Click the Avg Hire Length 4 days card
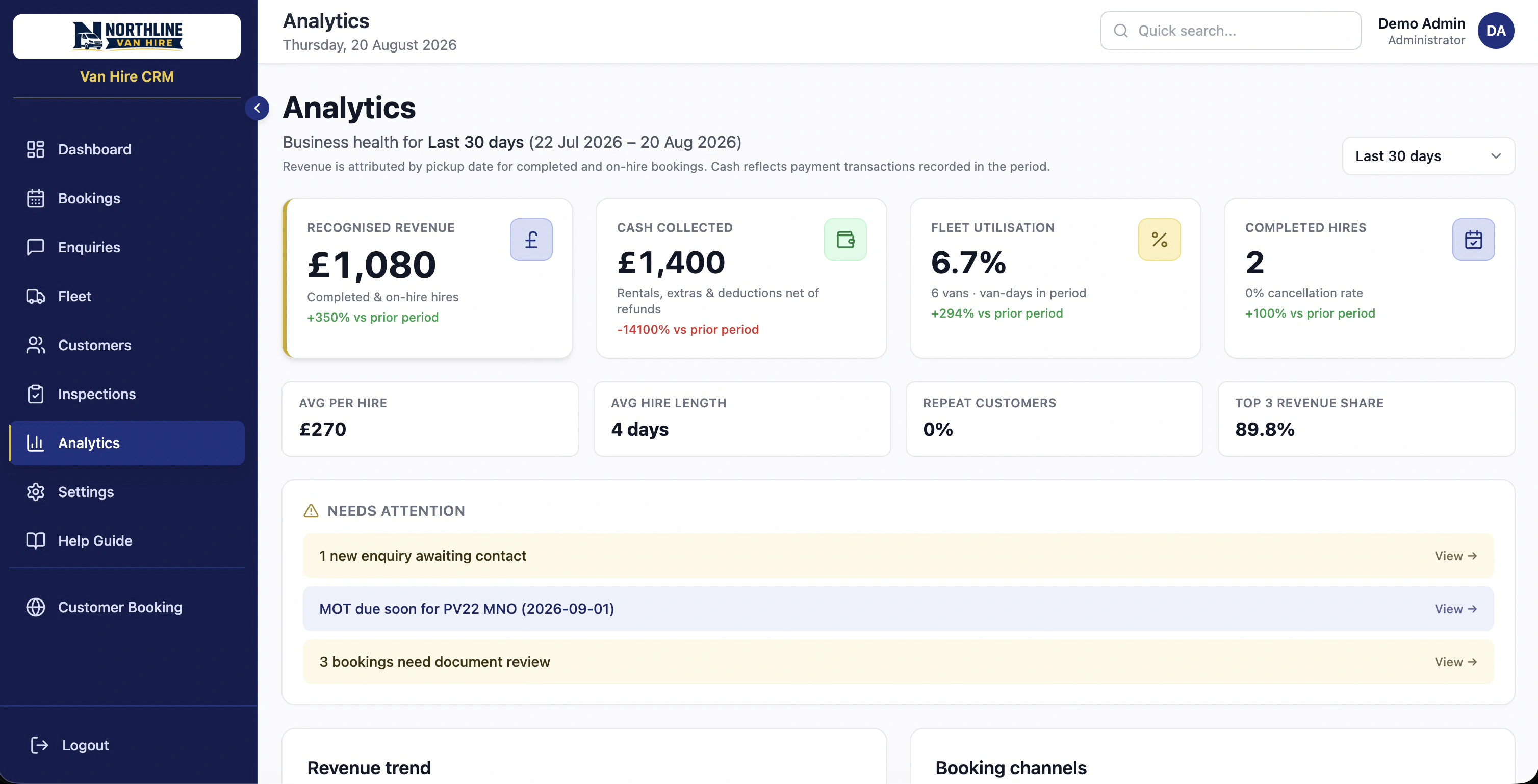 click(741, 419)
